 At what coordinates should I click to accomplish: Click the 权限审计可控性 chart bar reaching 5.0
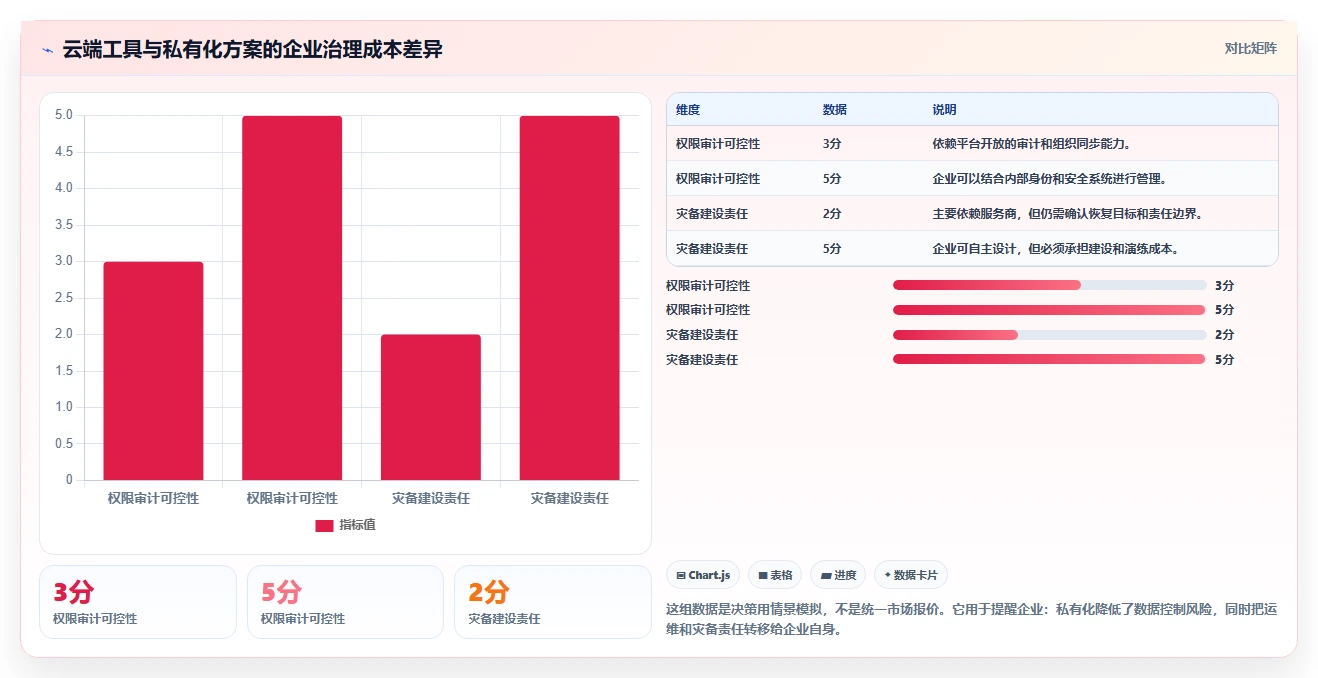(292, 298)
